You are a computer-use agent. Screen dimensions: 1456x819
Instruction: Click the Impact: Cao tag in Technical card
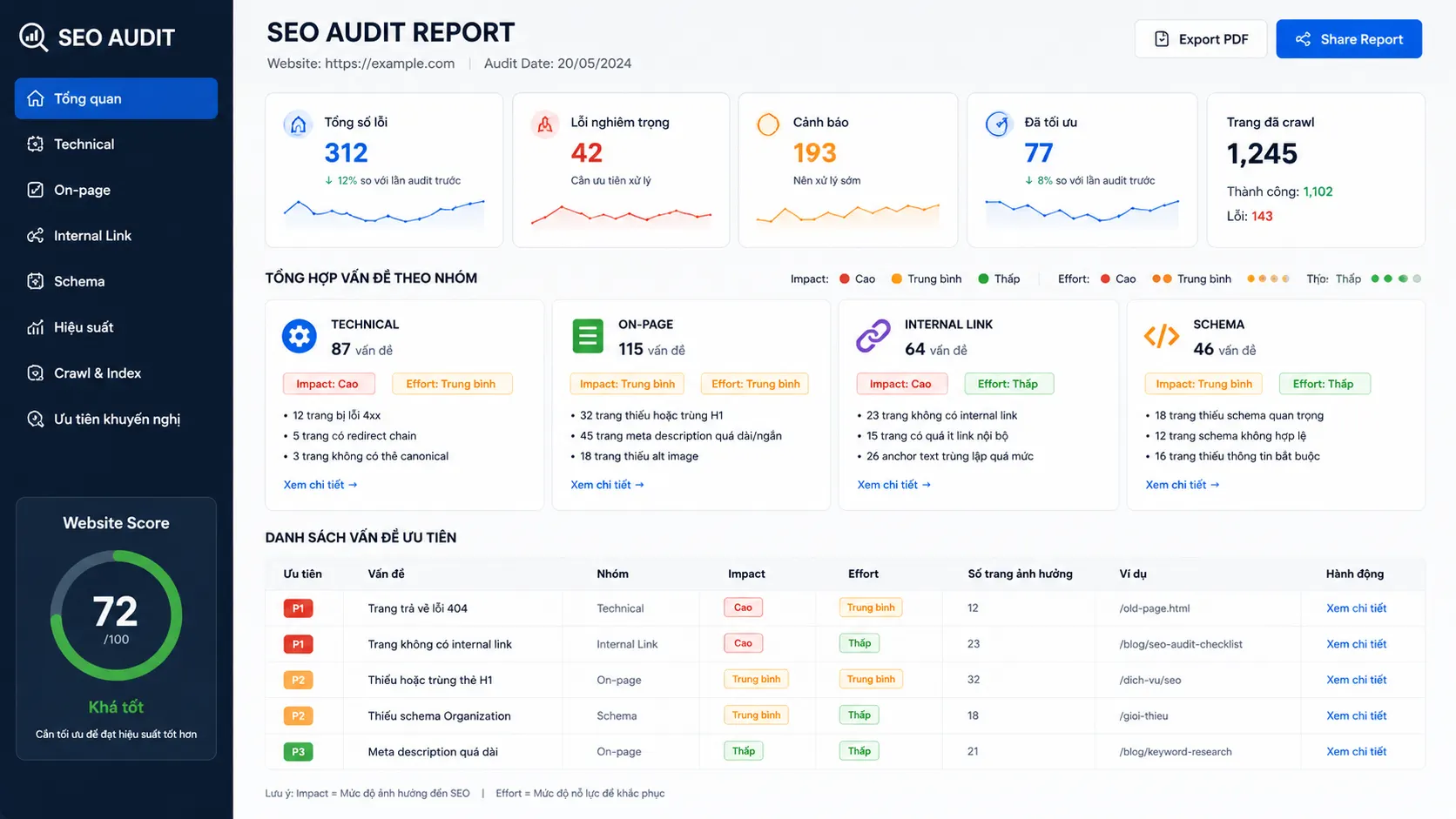[327, 384]
